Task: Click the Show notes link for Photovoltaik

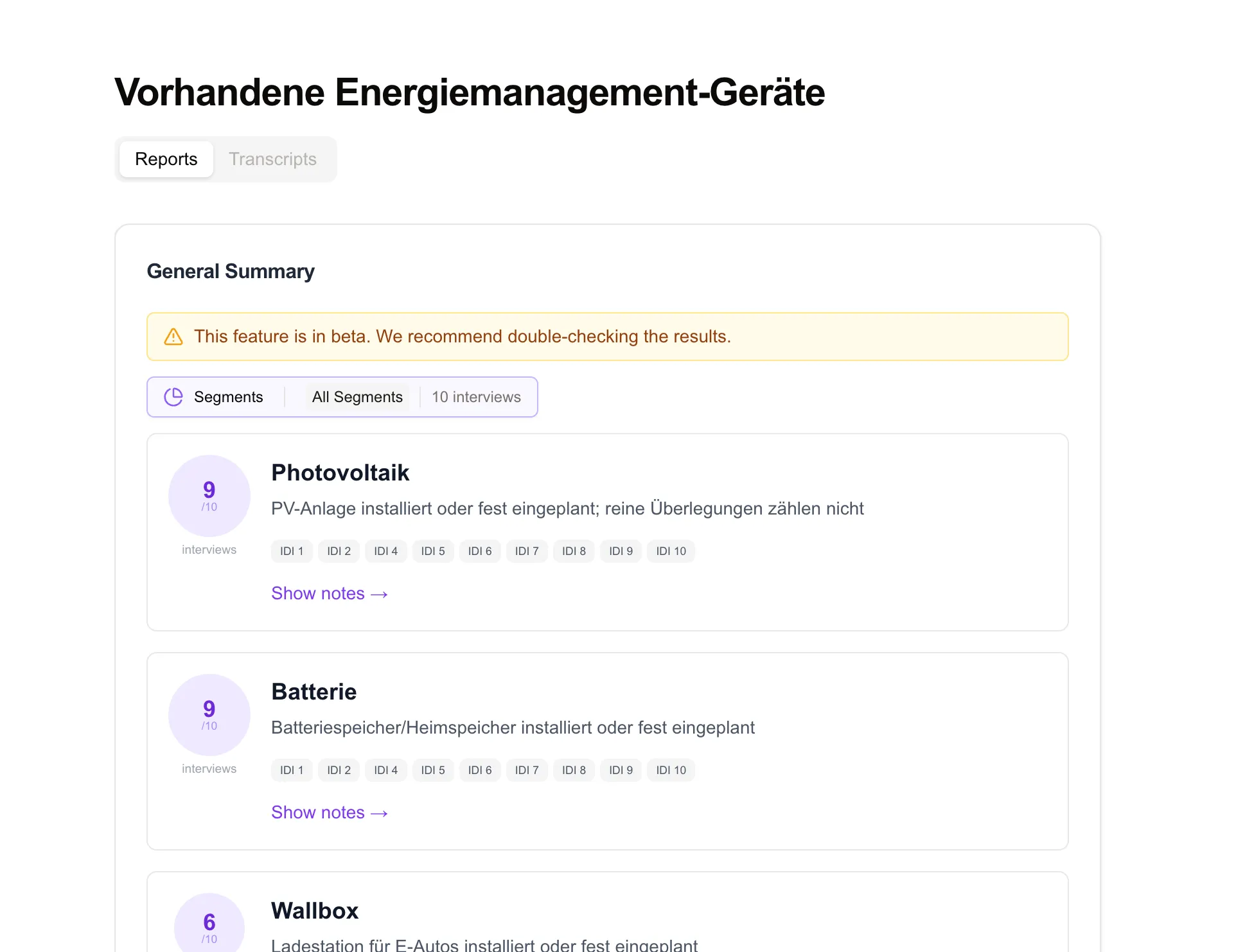Action: coord(319,594)
